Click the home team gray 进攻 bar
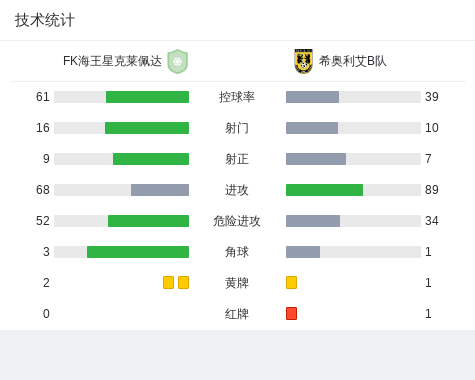This screenshot has width=475, height=380. coord(160,190)
